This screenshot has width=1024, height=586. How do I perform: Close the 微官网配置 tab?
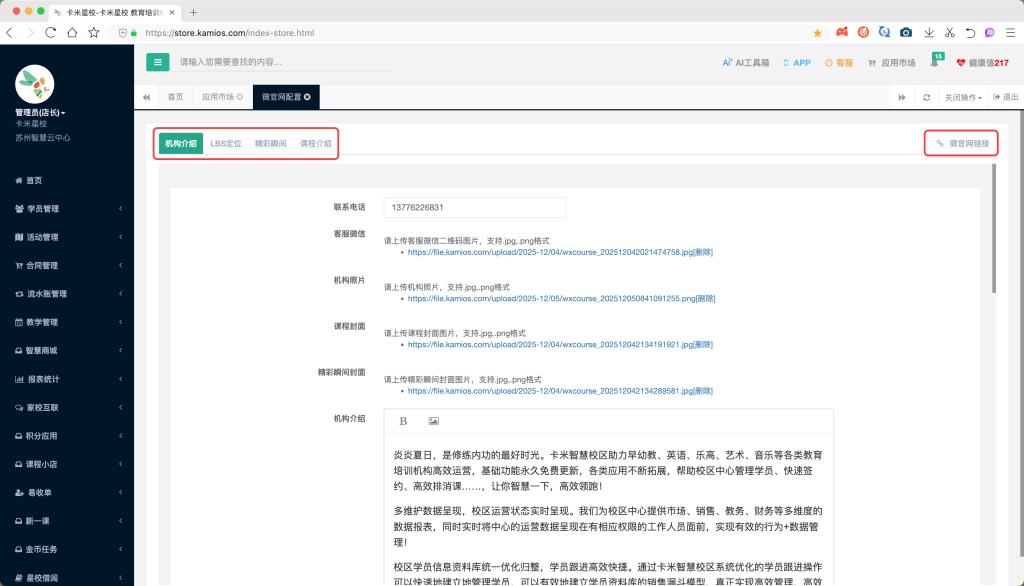pos(307,97)
